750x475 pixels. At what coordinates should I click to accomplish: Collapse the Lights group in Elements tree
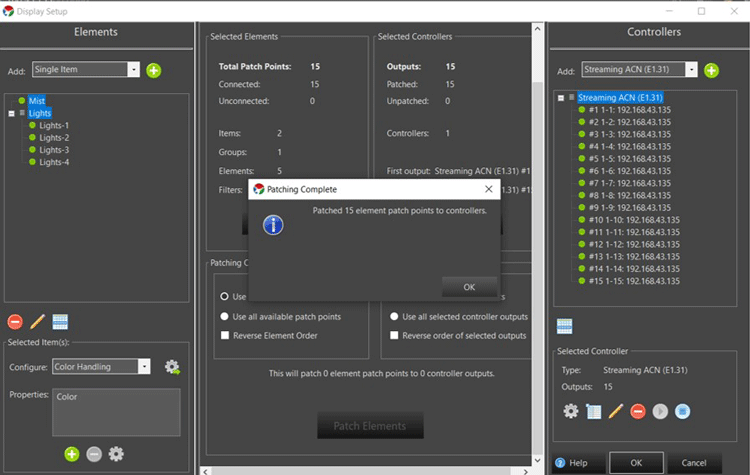coord(10,113)
